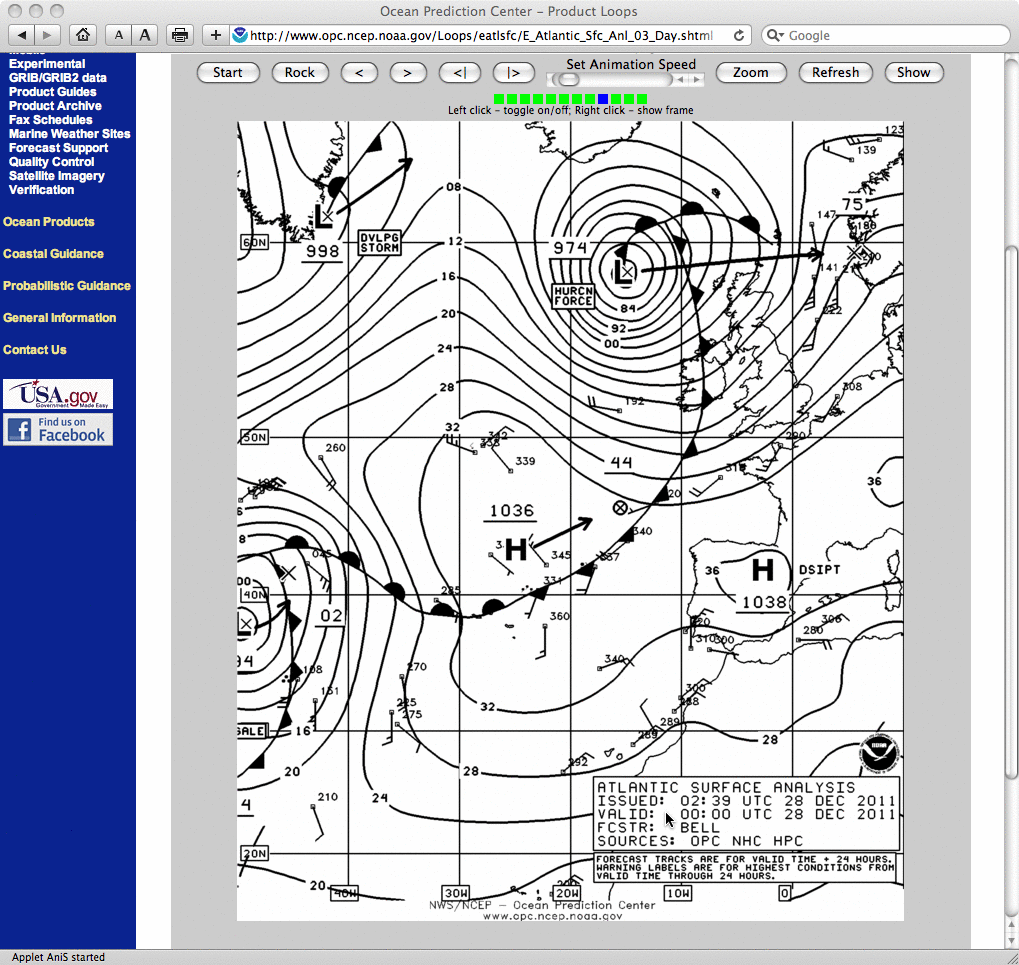Print the page using printer icon
This screenshot has height=965, width=1019.
180,35
